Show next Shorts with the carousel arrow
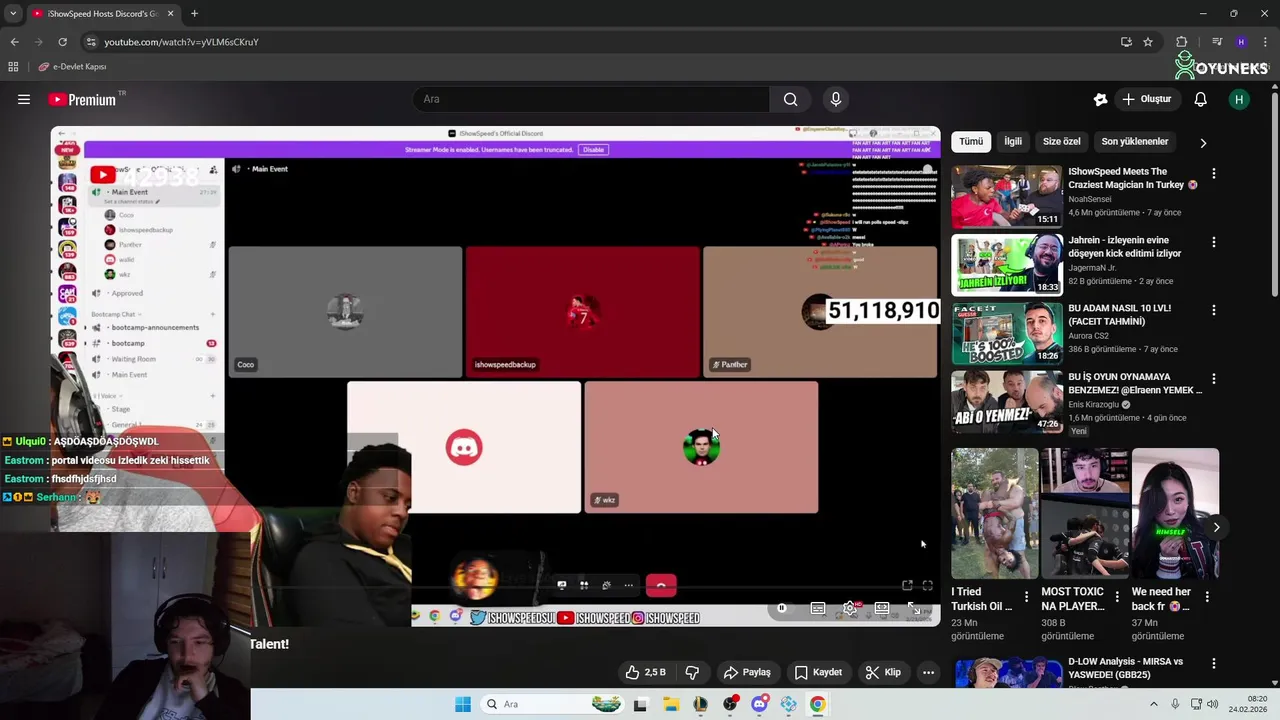 [x=1216, y=527]
